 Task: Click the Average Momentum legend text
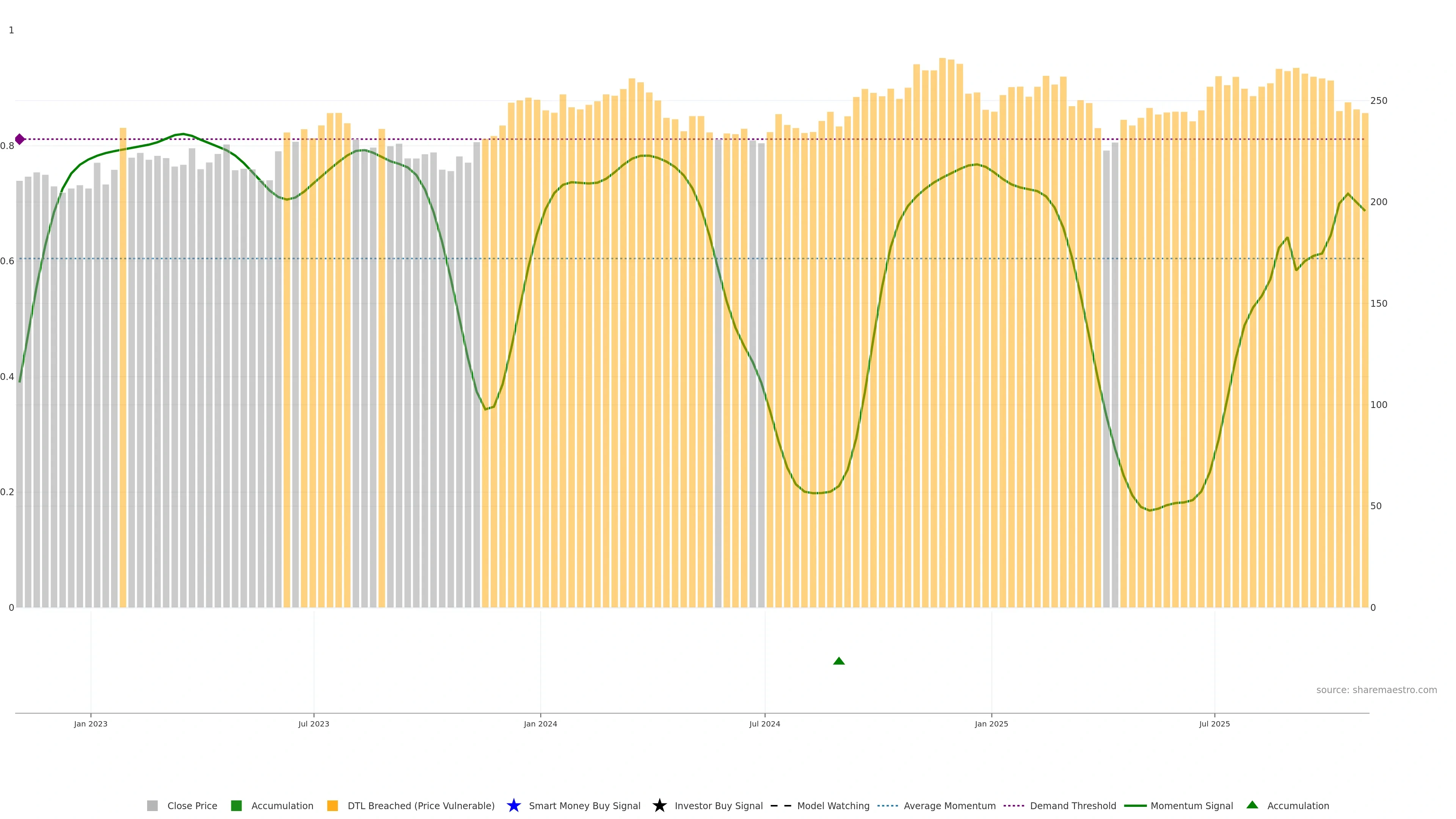tap(949, 806)
